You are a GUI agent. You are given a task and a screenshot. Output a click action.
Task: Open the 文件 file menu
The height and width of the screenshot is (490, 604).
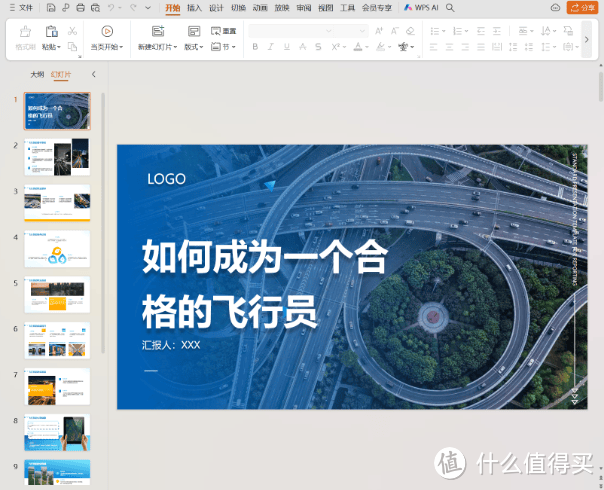21,8
